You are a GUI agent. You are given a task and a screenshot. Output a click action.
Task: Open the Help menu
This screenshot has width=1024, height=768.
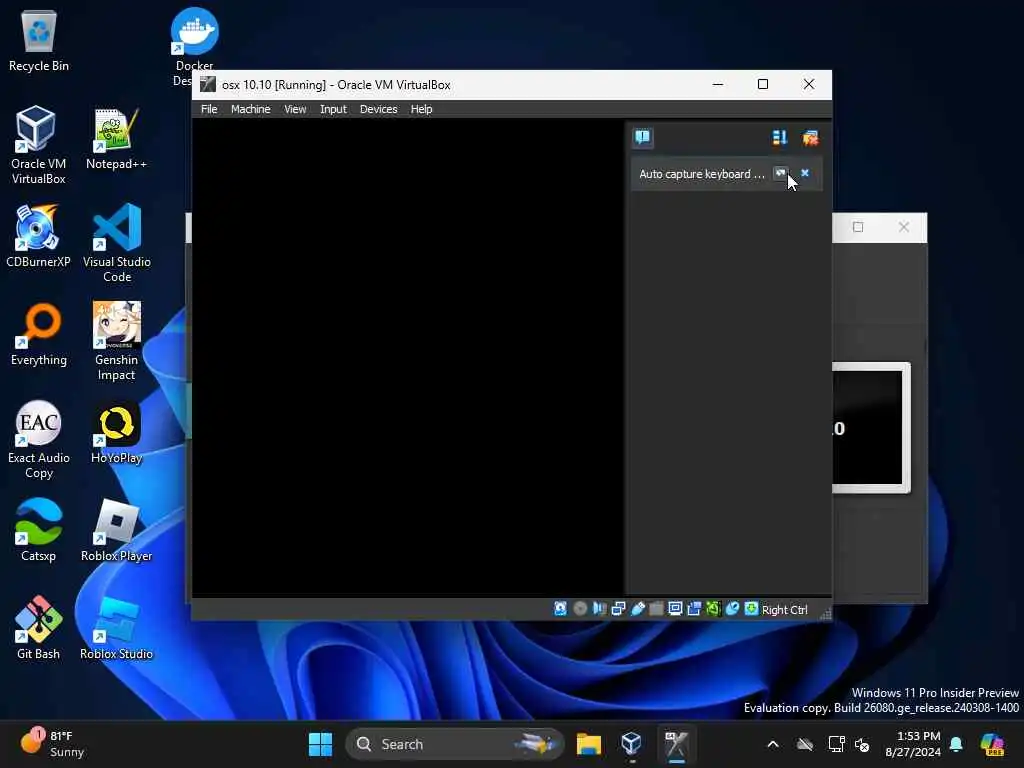(x=421, y=109)
